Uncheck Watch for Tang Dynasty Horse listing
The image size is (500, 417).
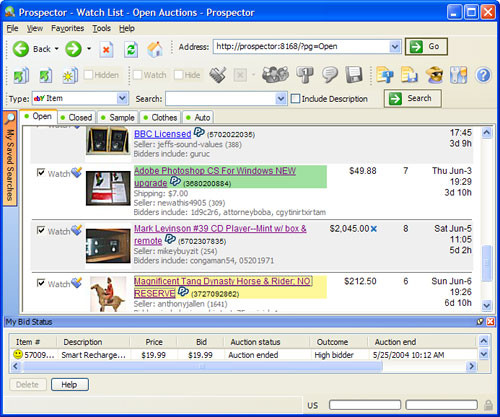(x=41, y=283)
